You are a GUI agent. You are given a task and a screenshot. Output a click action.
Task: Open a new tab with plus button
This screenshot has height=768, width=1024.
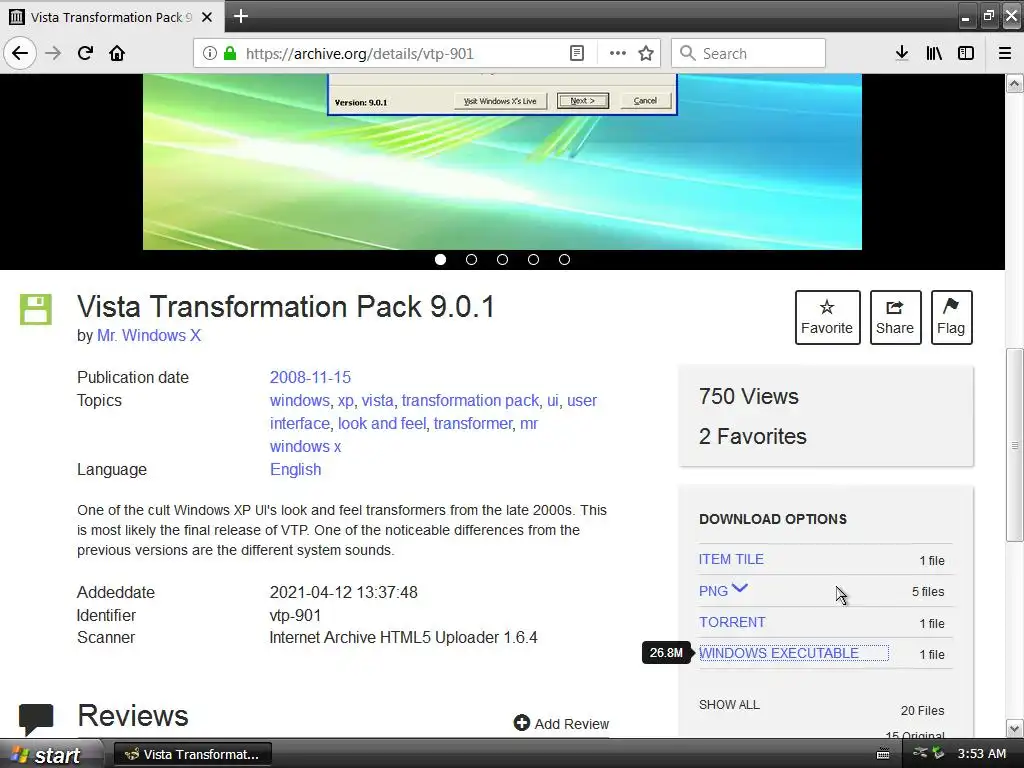(x=241, y=16)
